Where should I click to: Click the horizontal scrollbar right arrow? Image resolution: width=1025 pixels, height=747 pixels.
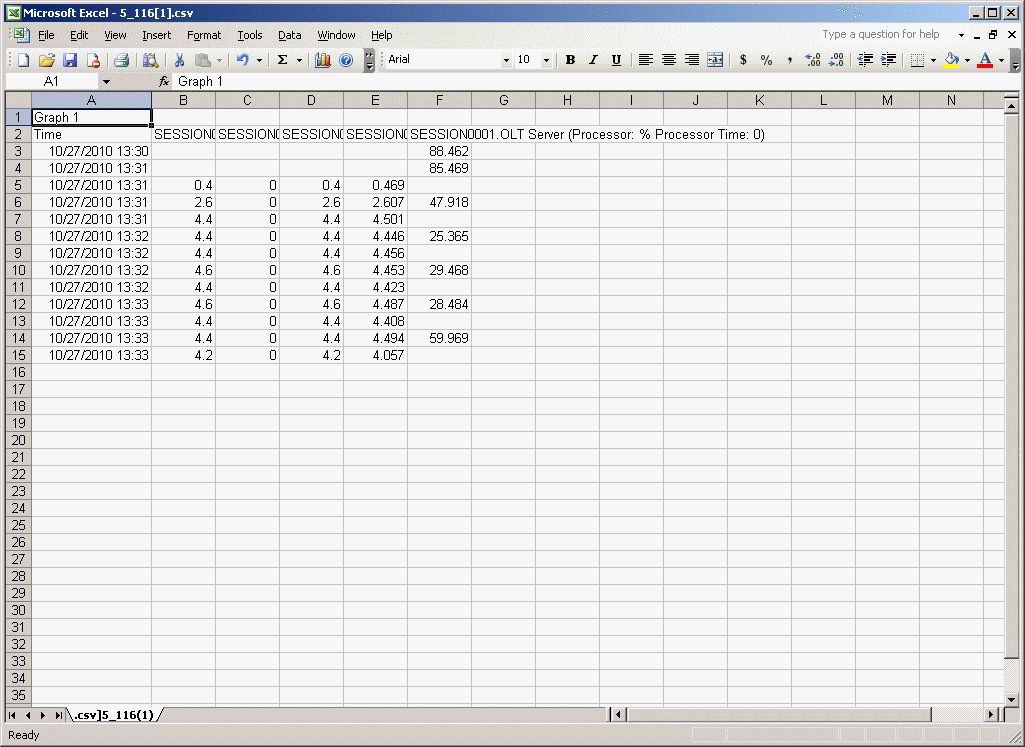click(x=992, y=715)
